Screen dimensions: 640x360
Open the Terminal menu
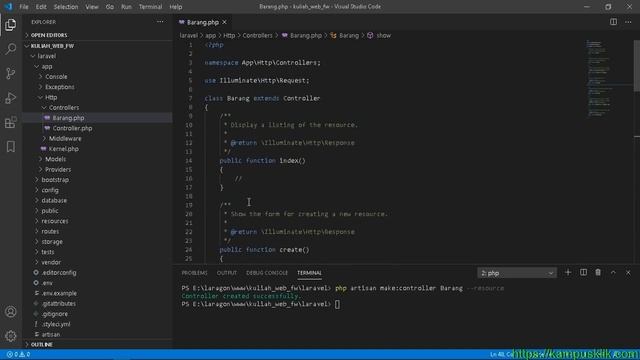150,7
